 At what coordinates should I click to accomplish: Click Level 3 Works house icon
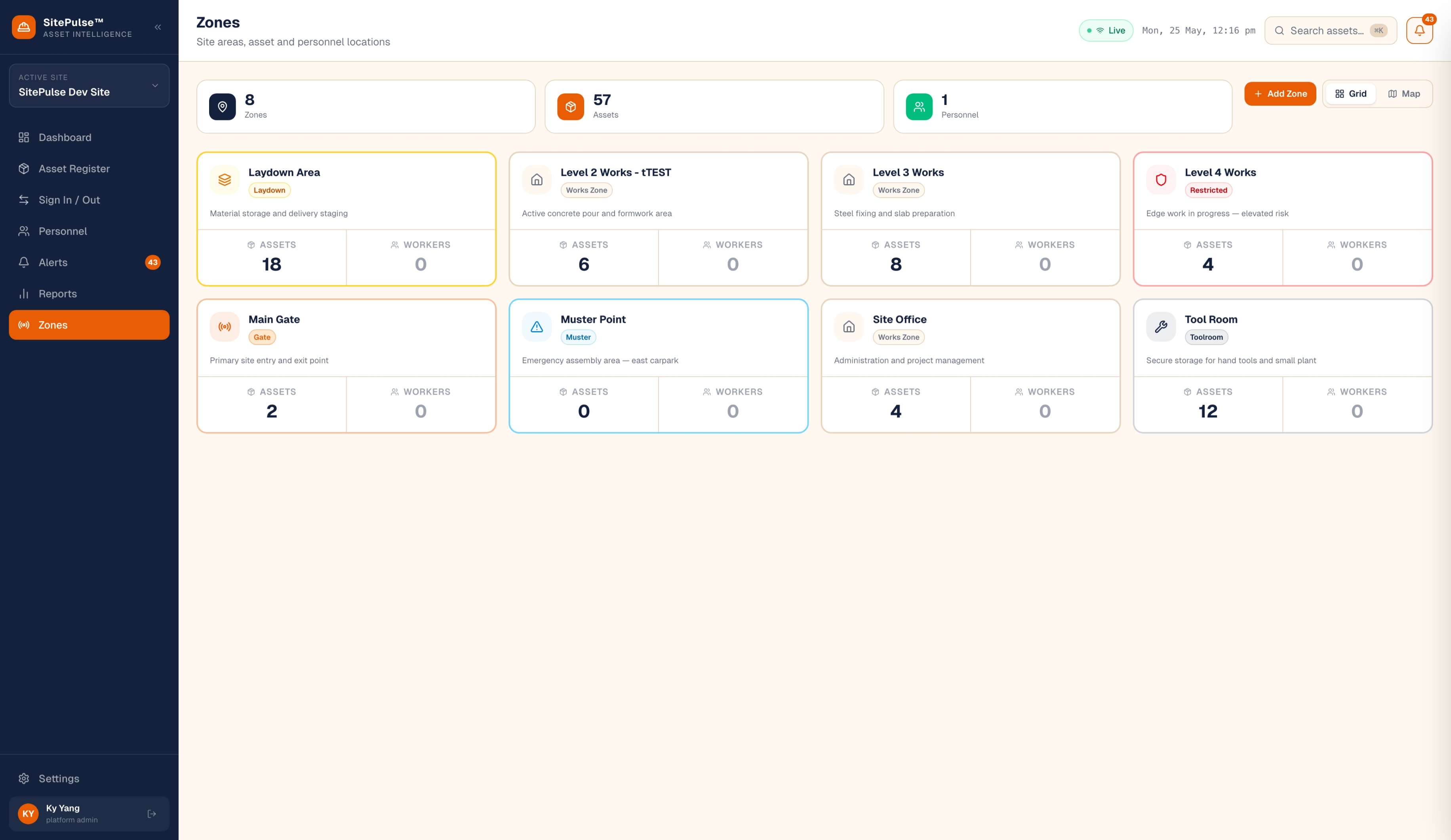849,180
